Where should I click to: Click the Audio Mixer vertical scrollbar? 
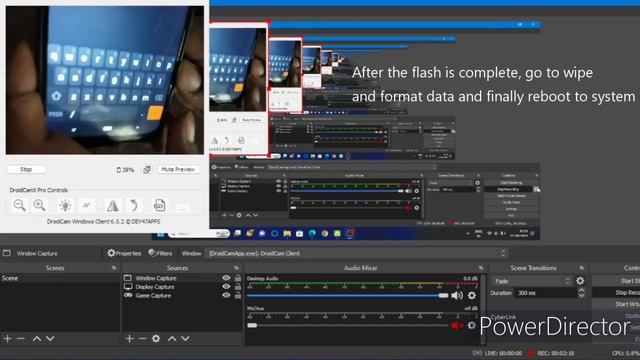484,309
